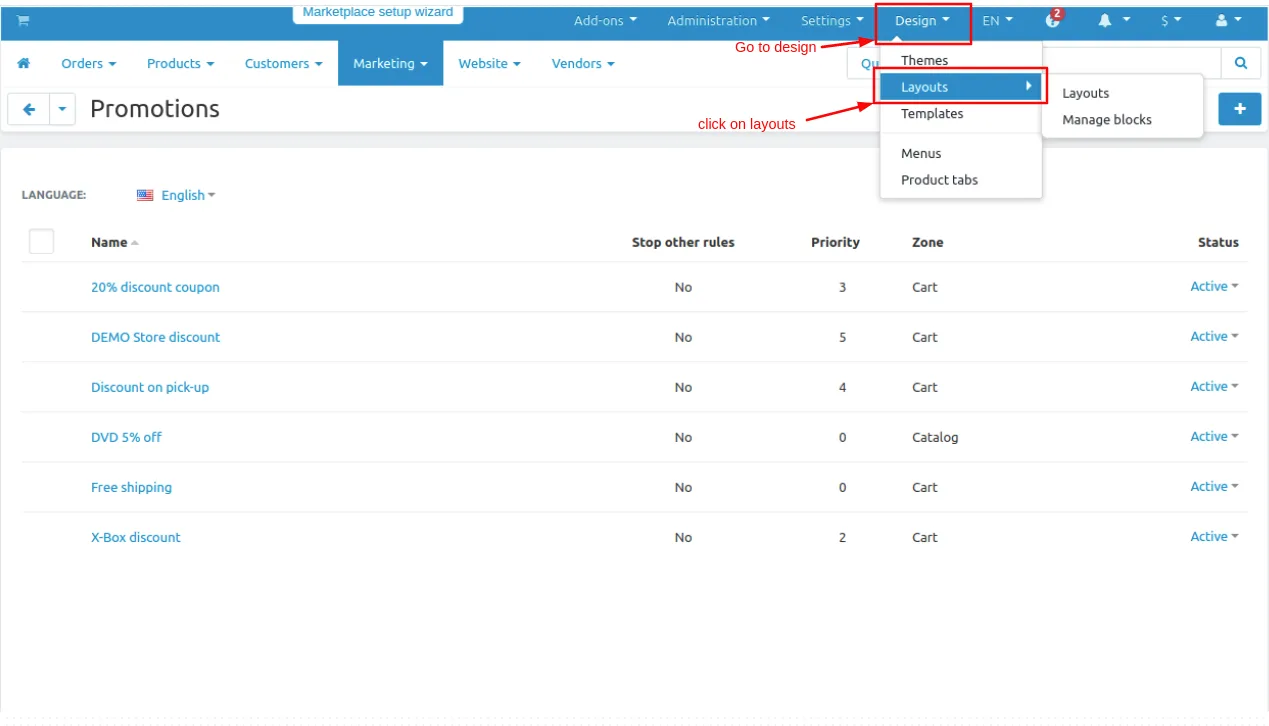This screenshot has height=726, width=1269.
Task: Open English language selector dropdown
Action: pos(176,195)
